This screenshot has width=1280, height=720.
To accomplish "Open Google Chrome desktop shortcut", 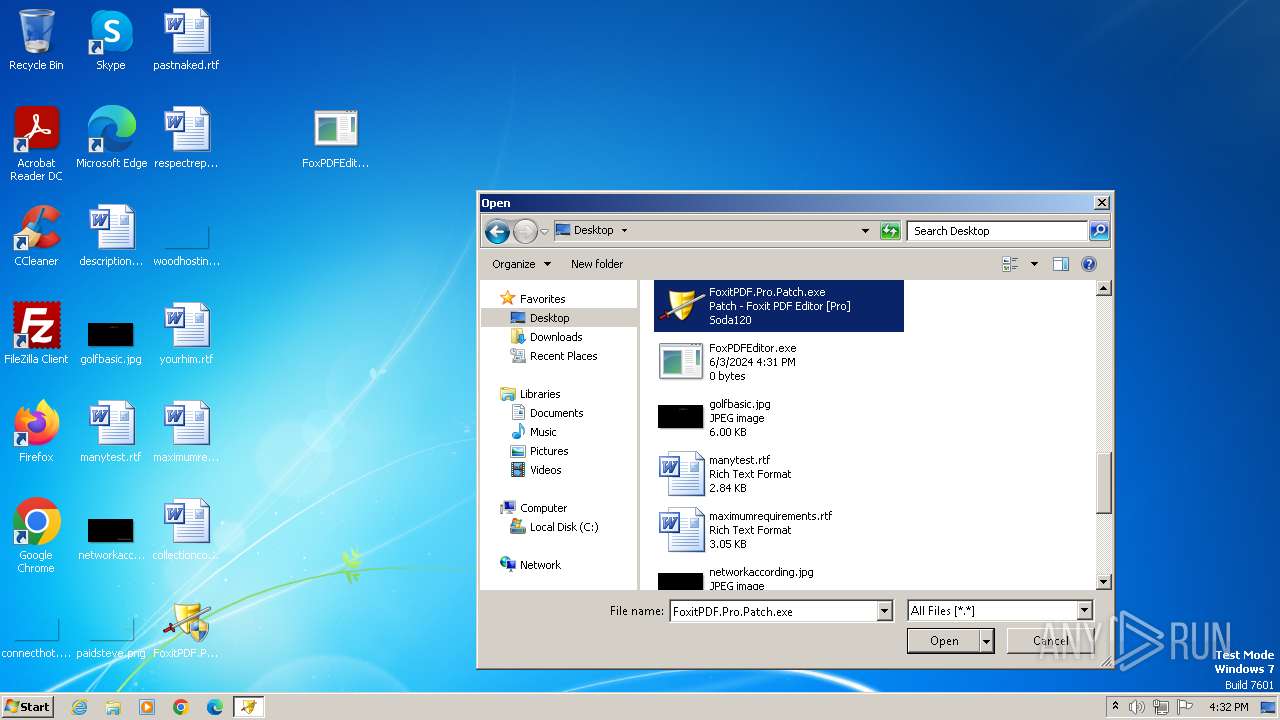I will click(36, 536).
